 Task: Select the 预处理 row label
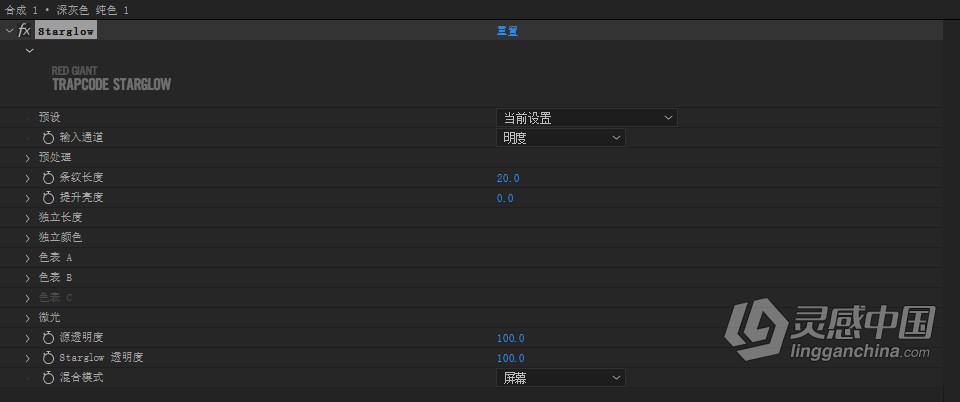55,158
